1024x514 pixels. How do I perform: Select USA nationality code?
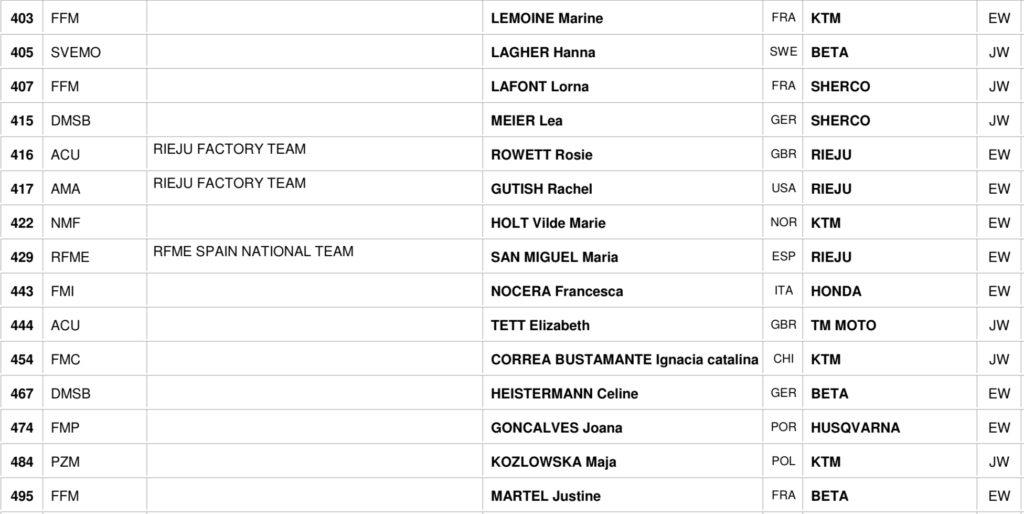(784, 188)
